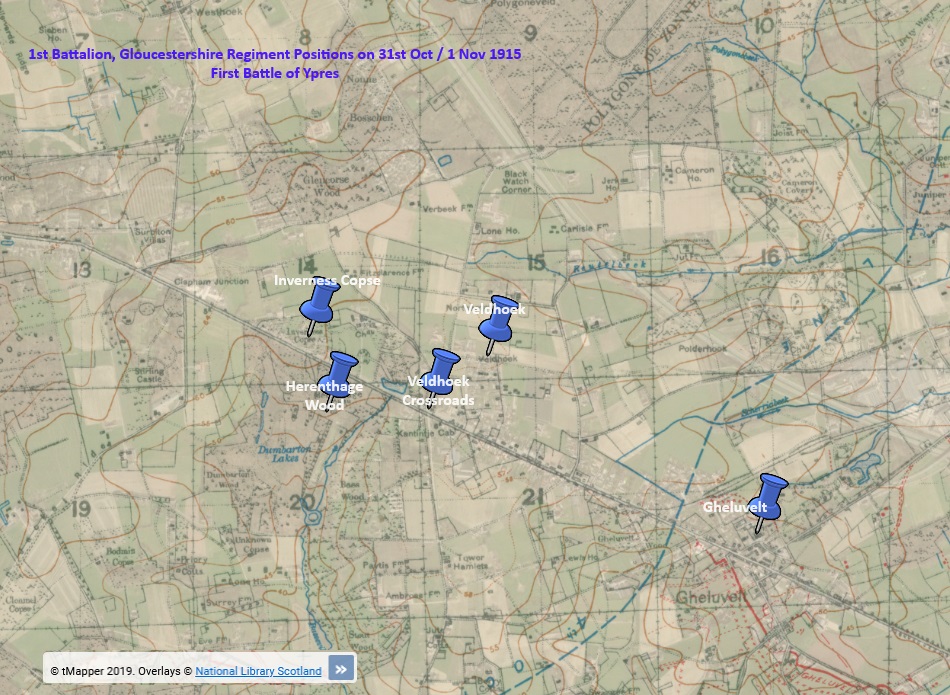
Task: Click the Gheluvelt pushpin marker
Action: click(768, 502)
